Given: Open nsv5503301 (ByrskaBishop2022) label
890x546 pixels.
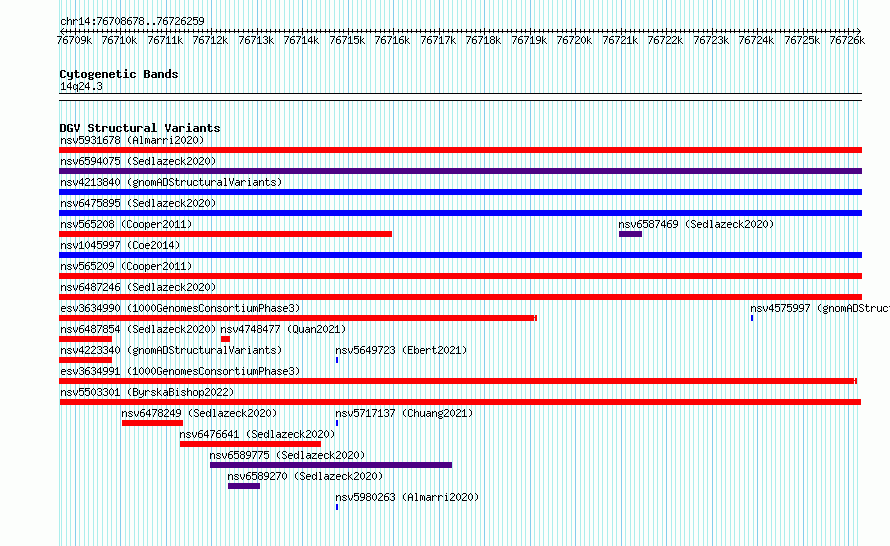Looking at the screenshot, I should click(x=147, y=392).
